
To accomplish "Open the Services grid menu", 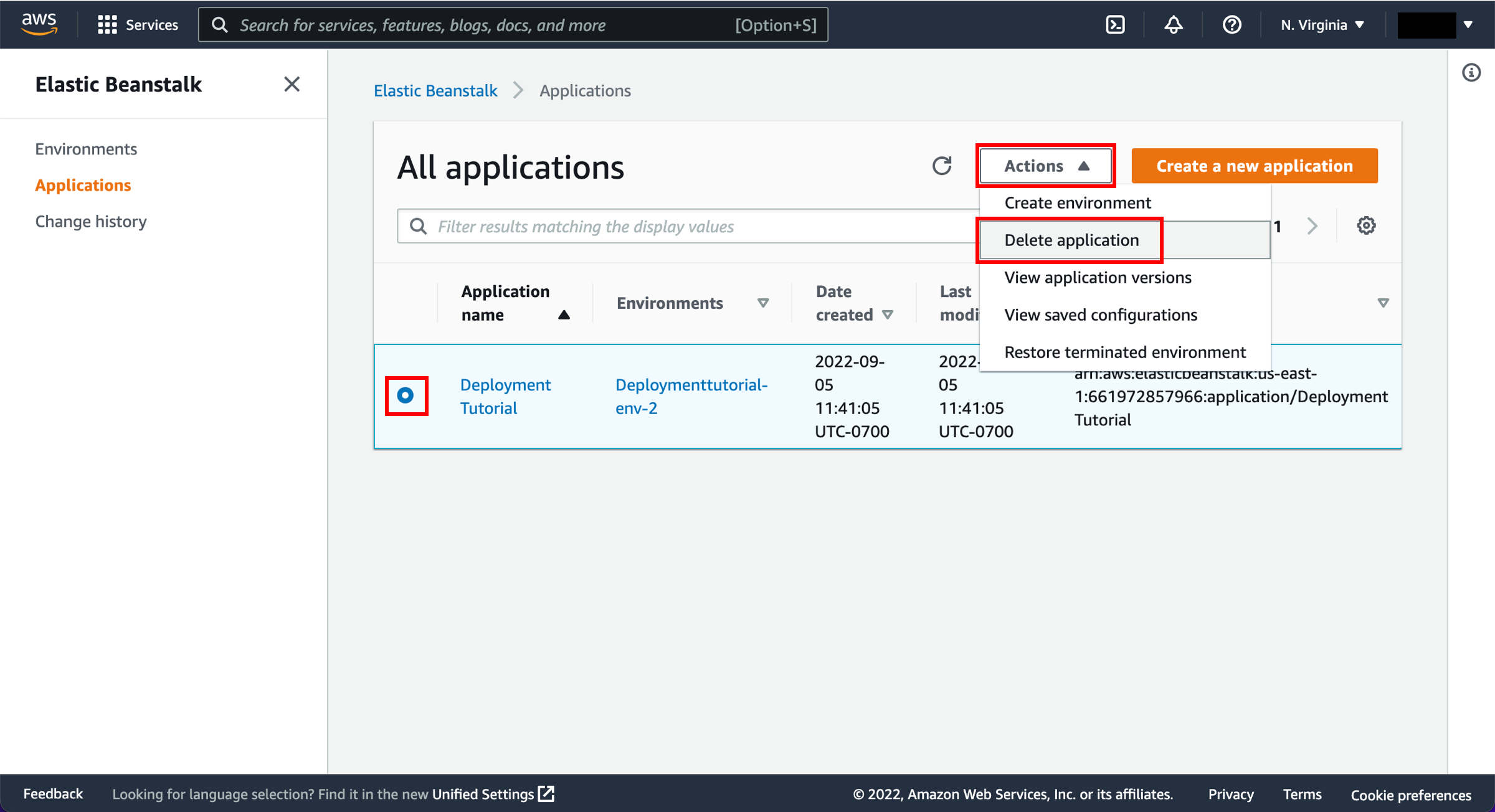I will point(138,25).
